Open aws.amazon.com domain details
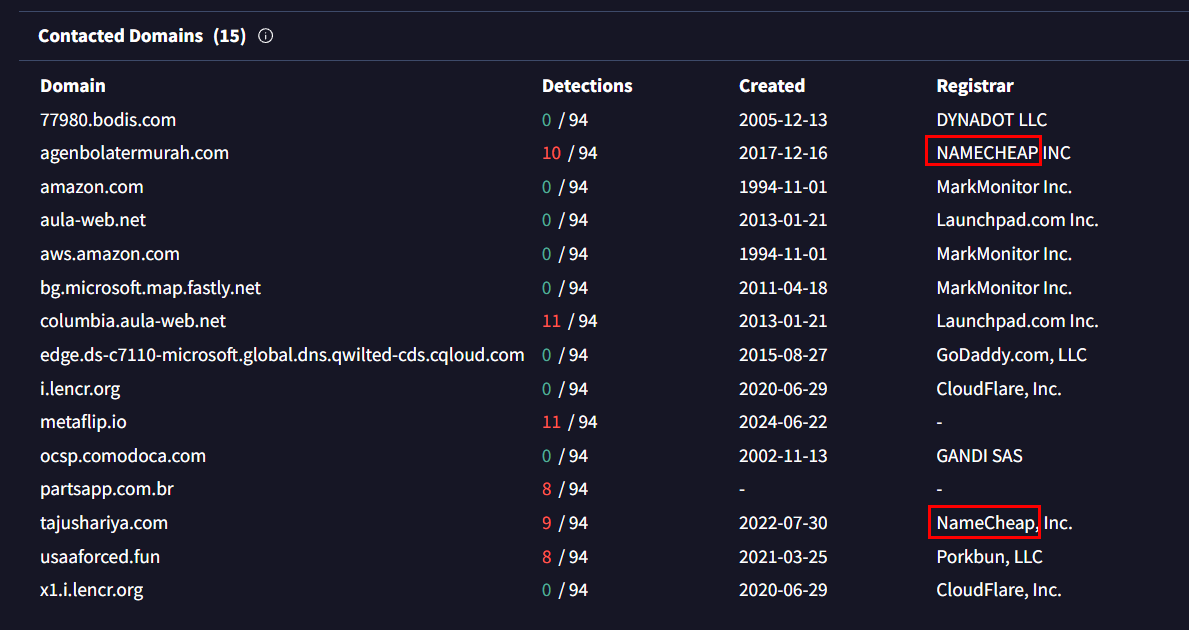Image resolution: width=1189 pixels, height=630 pixels. (110, 254)
